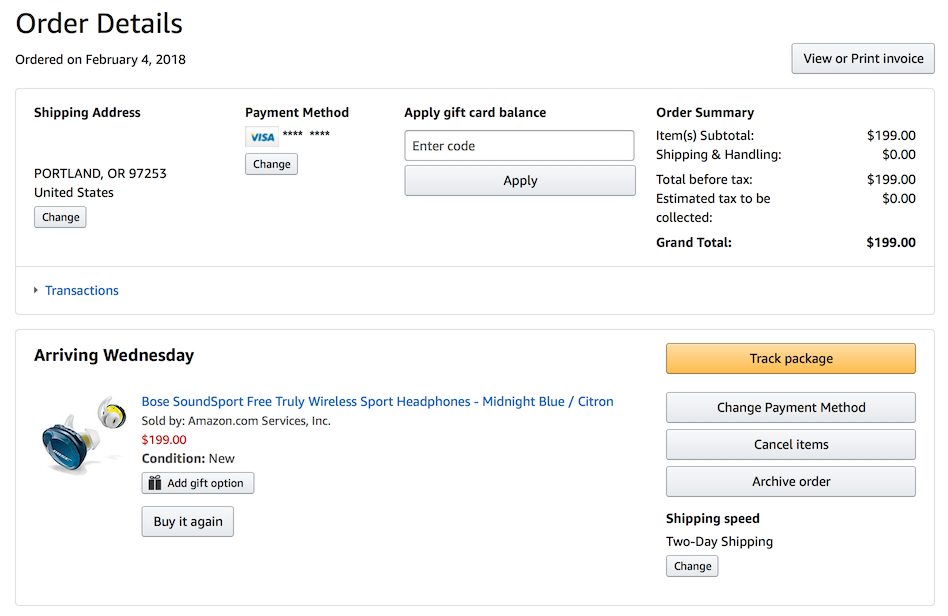Image resolution: width=948 pixels, height=616 pixels.
Task: Change the payment method under the Visa card
Action: coord(271,164)
